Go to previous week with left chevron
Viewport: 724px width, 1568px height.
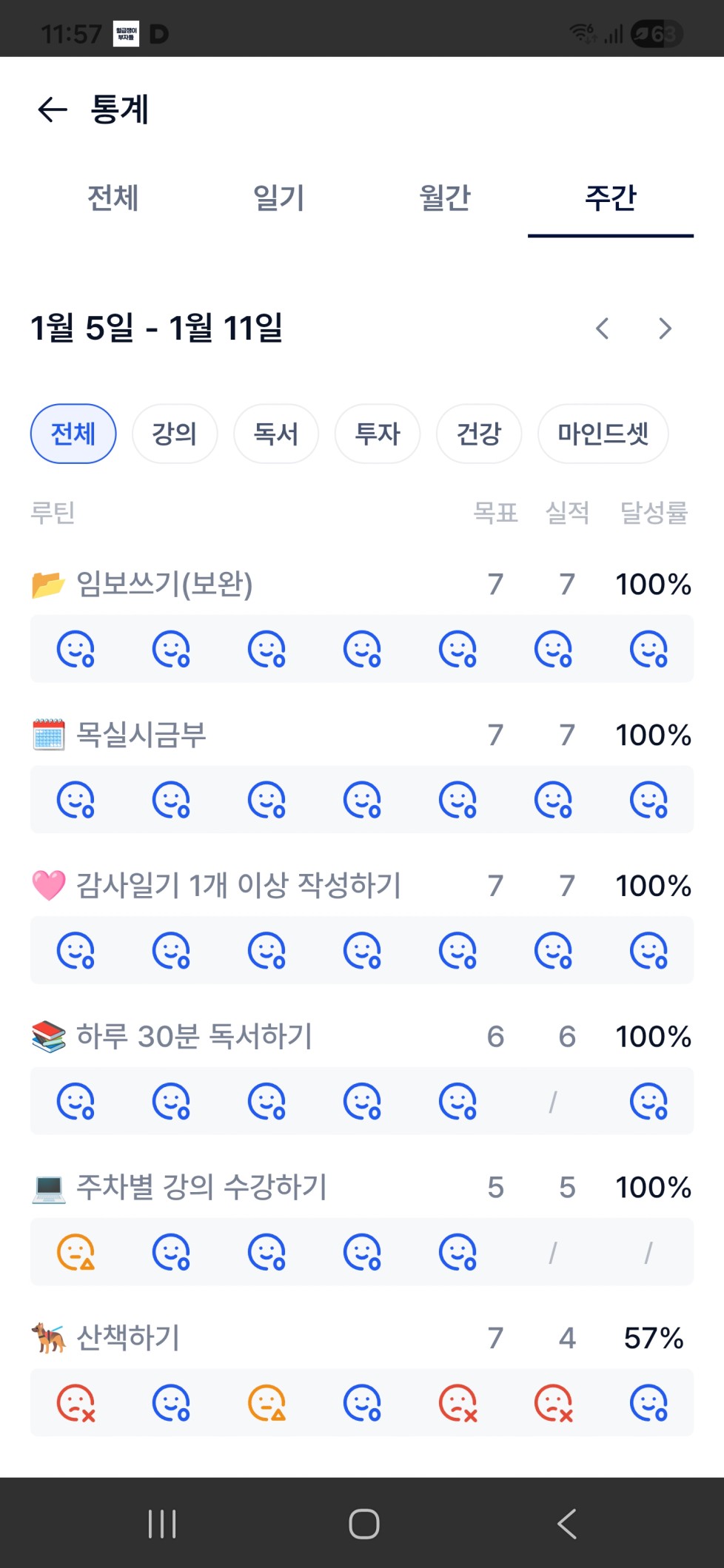[x=603, y=328]
